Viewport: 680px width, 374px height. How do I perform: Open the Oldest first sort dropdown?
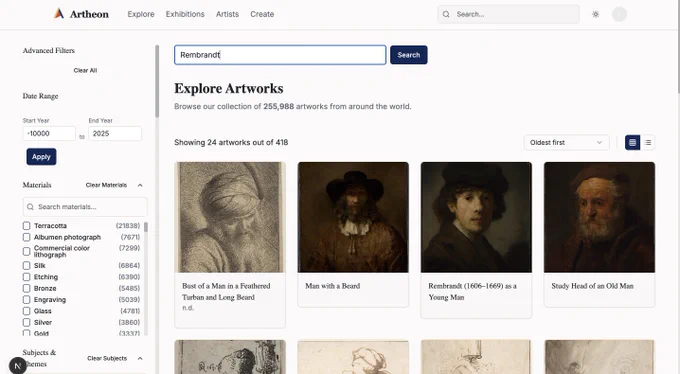click(x=566, y=142)
